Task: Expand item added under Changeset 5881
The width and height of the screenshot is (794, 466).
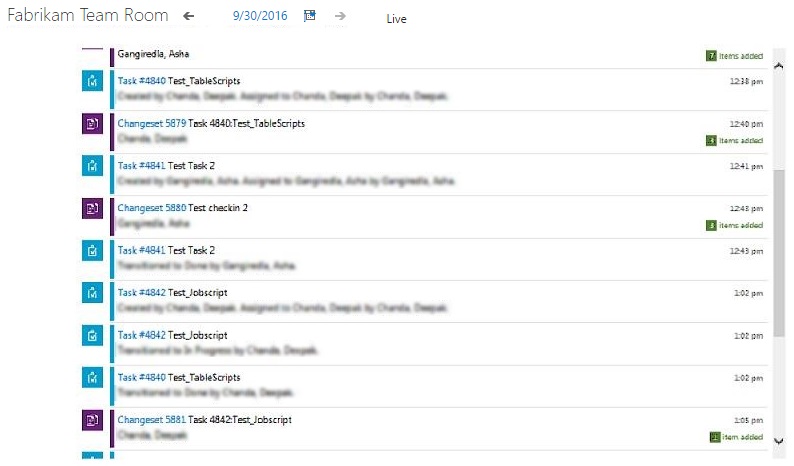Action: tap(735, 437)
